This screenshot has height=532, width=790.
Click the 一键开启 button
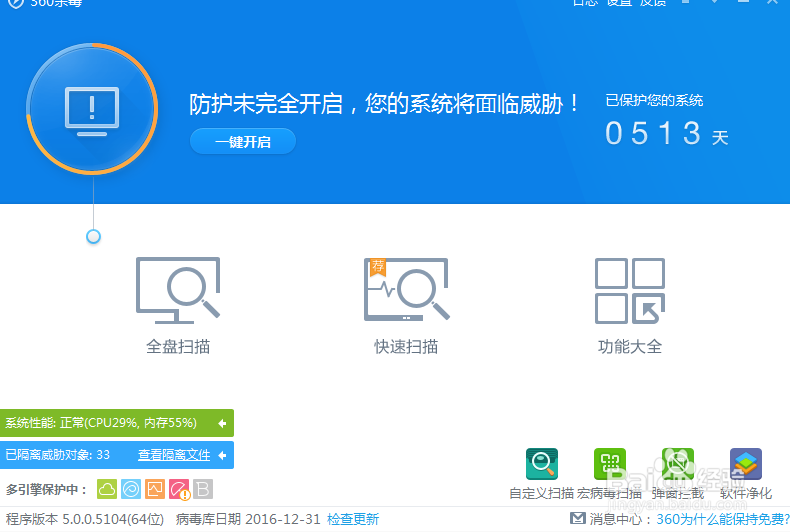(243, 142)
